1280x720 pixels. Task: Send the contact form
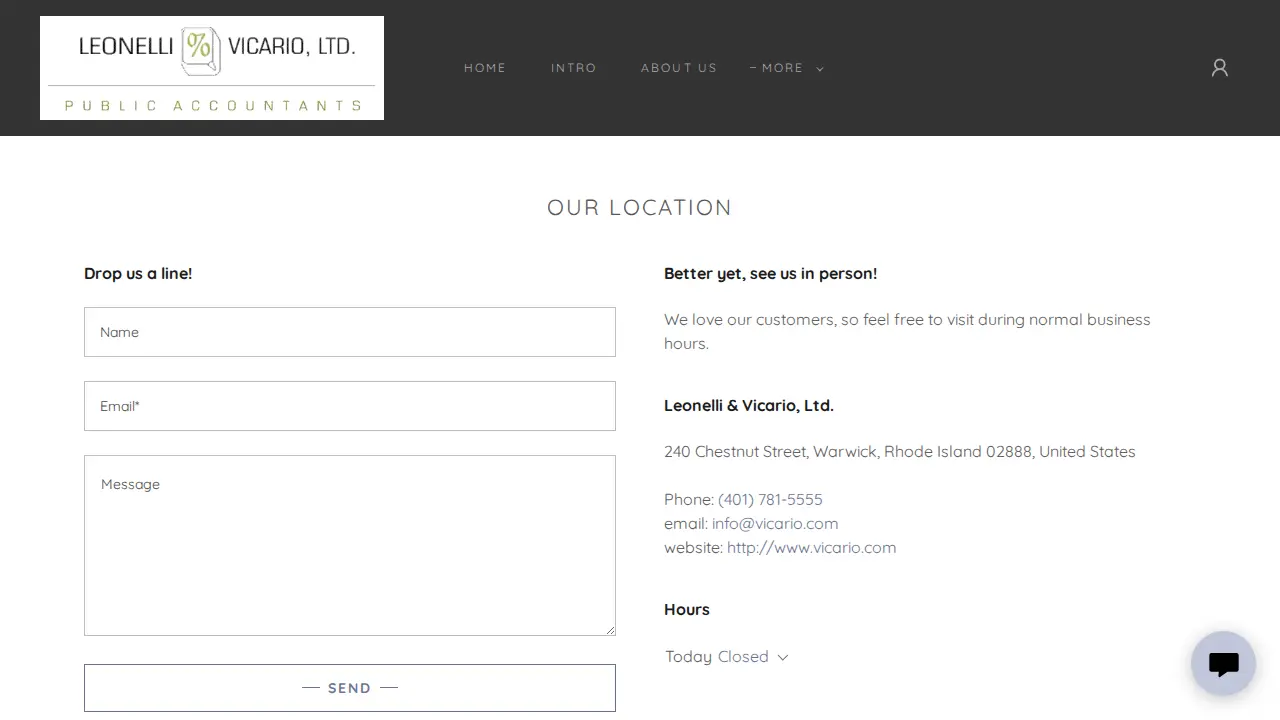(x=350, y=688)
